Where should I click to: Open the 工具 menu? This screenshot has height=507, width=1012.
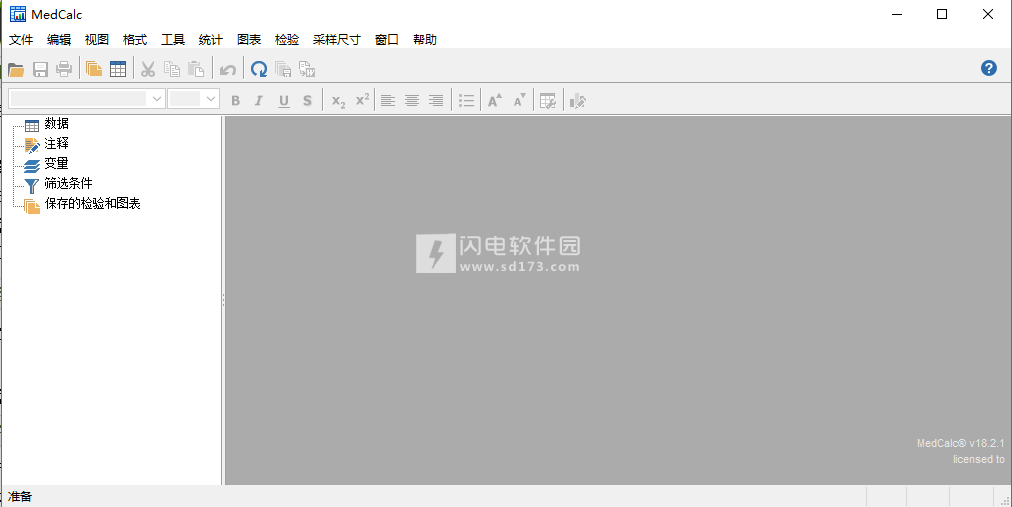(x=173, y=39)
